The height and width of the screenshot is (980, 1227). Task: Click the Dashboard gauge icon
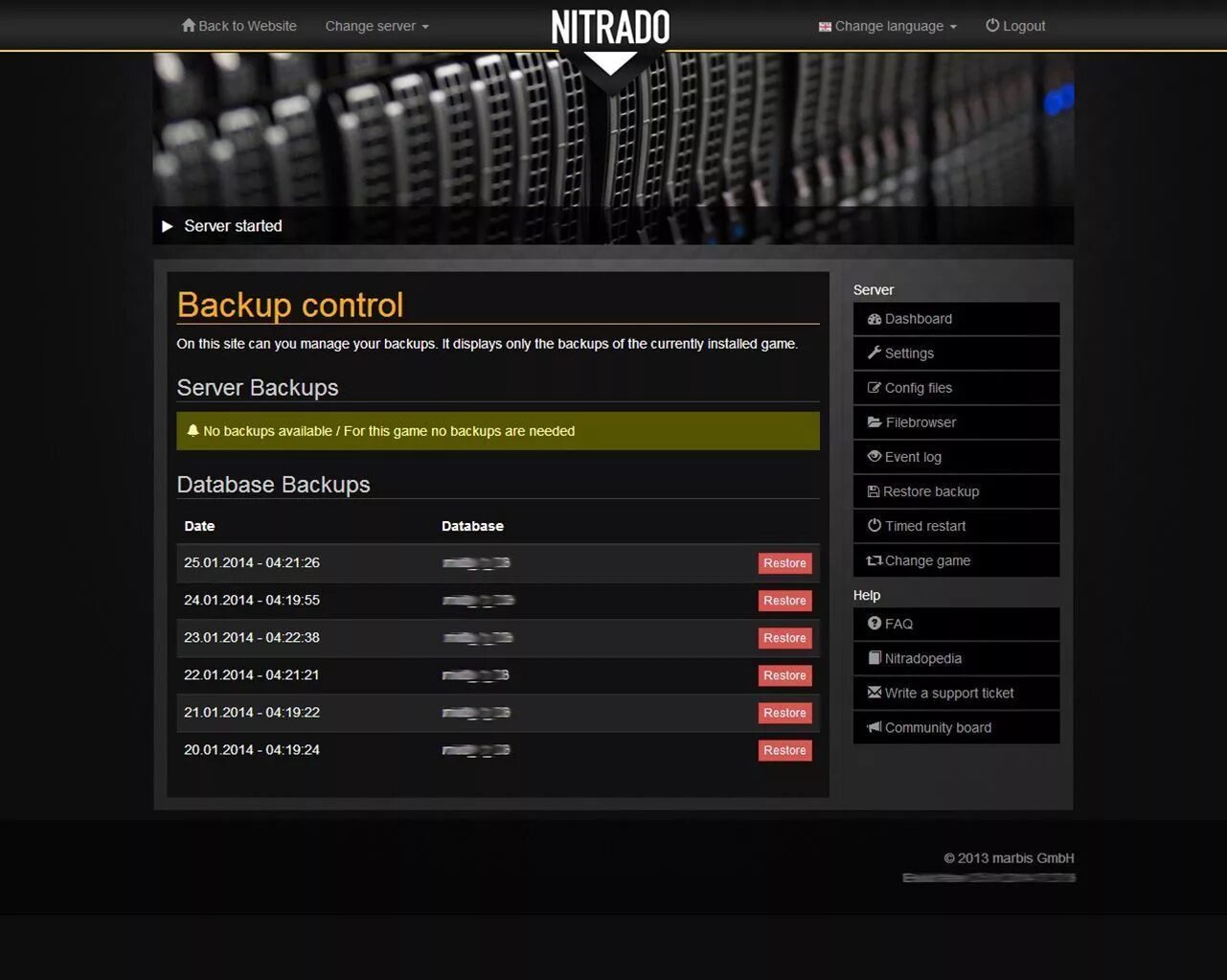coord(874,319)
